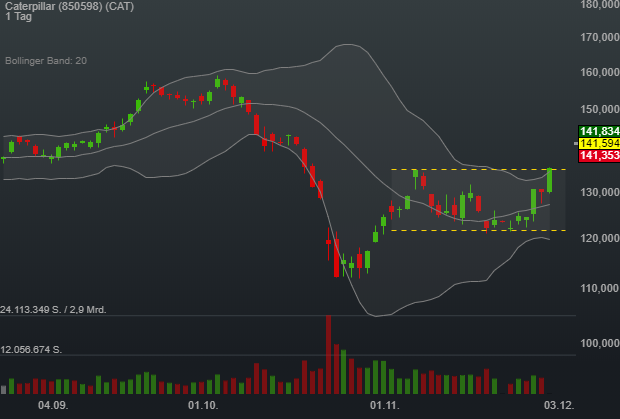
Task: Click the Caterpillar (850598) (CAT) title
Action: coord(70,6)
